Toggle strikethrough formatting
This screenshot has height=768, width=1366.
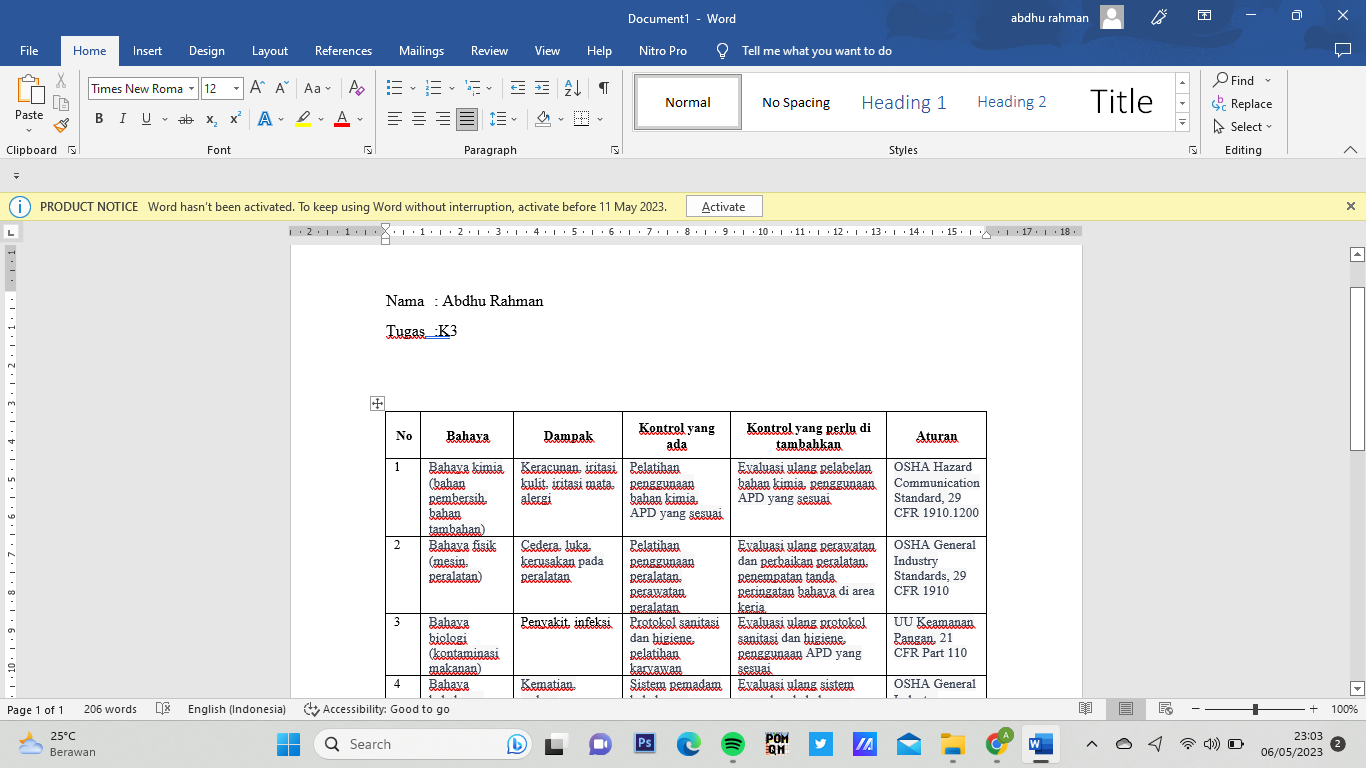click(186, 119)
